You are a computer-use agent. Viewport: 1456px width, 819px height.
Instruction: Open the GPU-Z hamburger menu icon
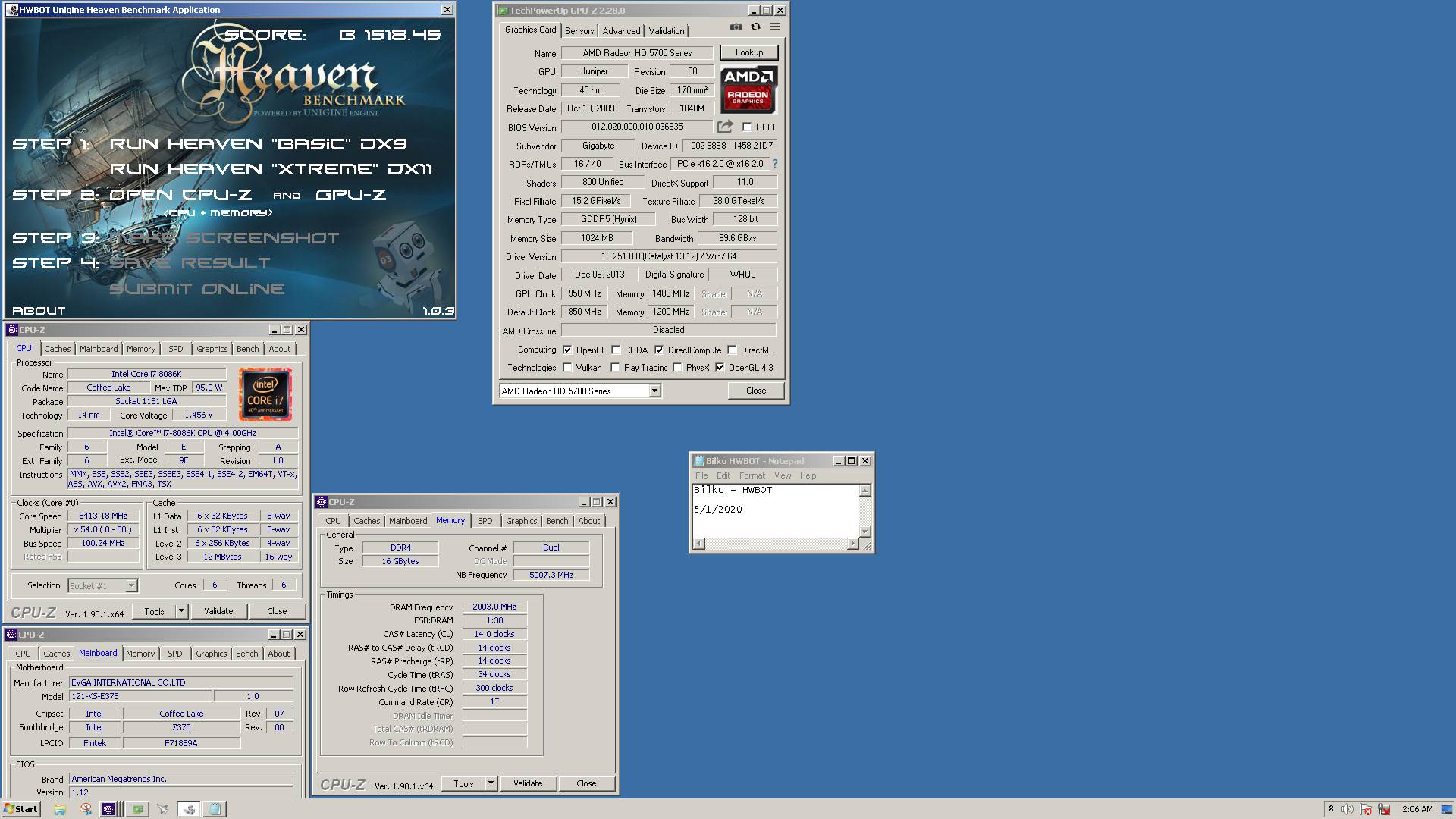[775, 27]
